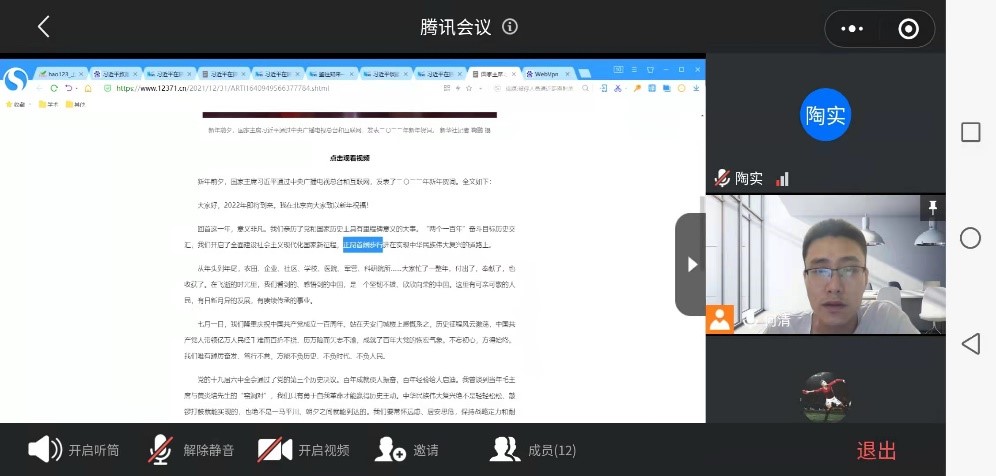Image resolution: width=996 pixels, height=476 pixels.
Task: Go back using the top-left arrow
Action: coord(43,27)
